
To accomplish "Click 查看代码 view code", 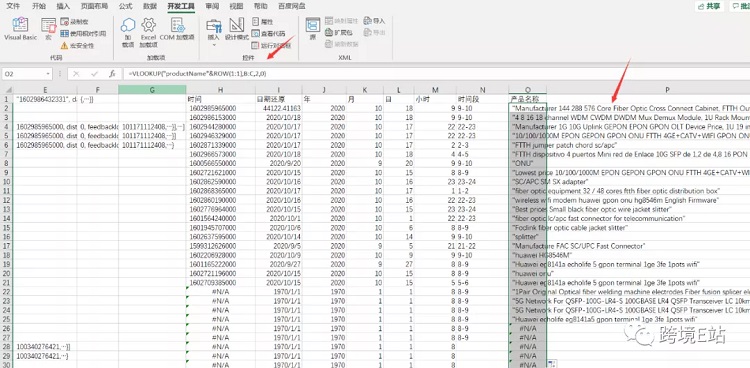I will (x=268, y=33).
